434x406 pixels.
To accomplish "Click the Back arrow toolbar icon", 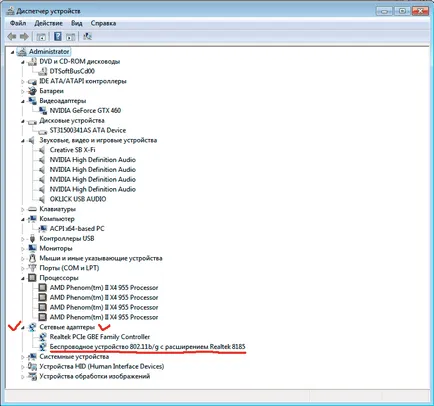I will pyautogui.click(x=12, y=36).
